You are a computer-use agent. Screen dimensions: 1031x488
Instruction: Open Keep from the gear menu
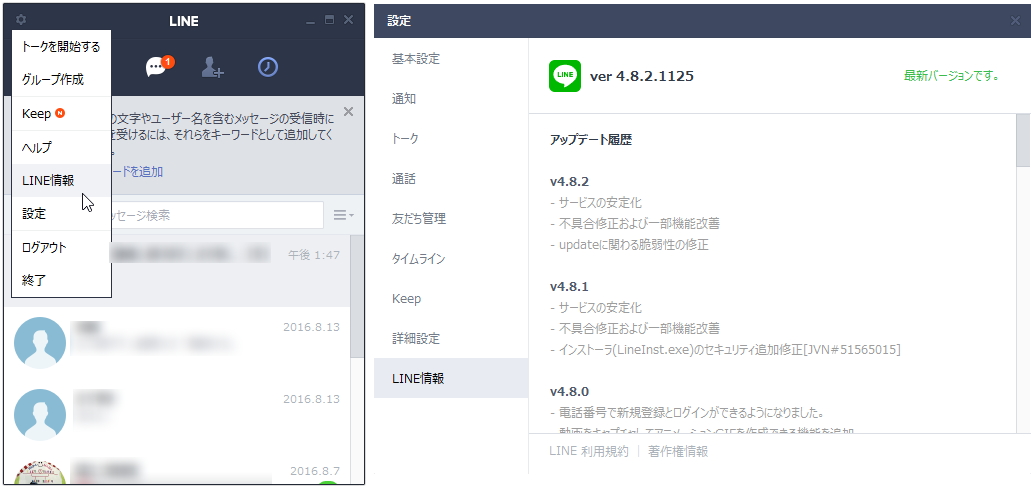point(61,114)
